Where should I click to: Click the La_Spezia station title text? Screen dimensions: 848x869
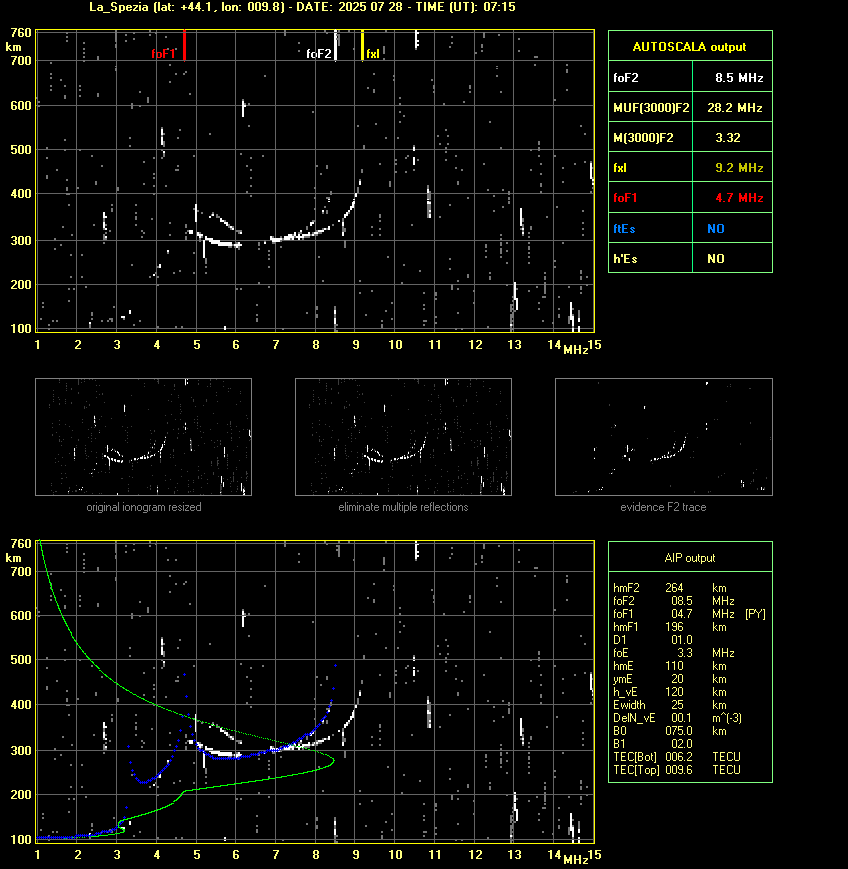click(x=119, y=7)
